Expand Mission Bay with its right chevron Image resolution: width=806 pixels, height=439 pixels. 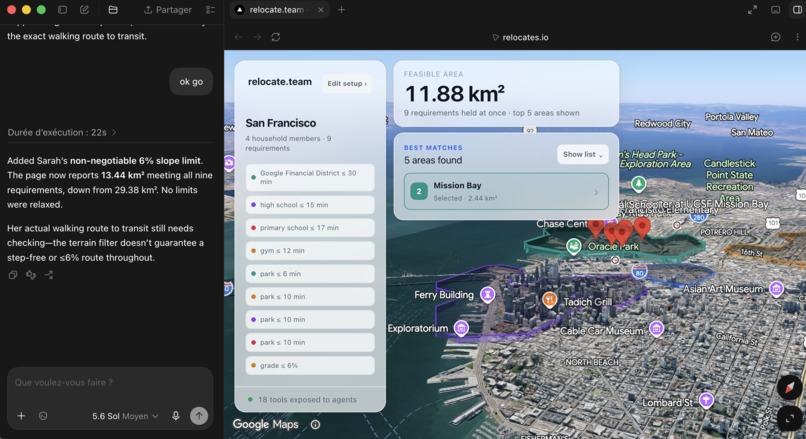[x=596, y=192]
